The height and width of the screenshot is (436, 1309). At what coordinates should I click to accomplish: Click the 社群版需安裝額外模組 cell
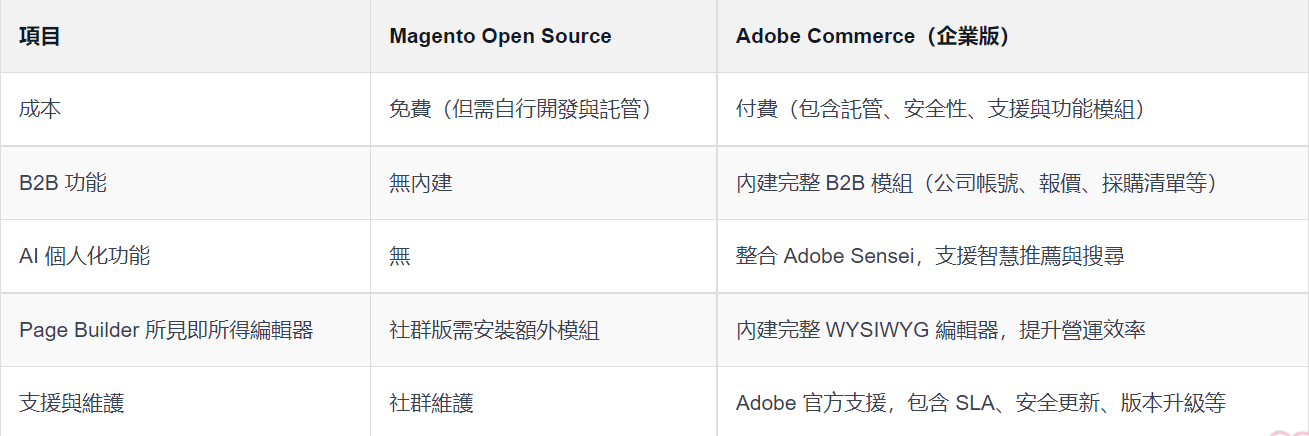(494, 330)
